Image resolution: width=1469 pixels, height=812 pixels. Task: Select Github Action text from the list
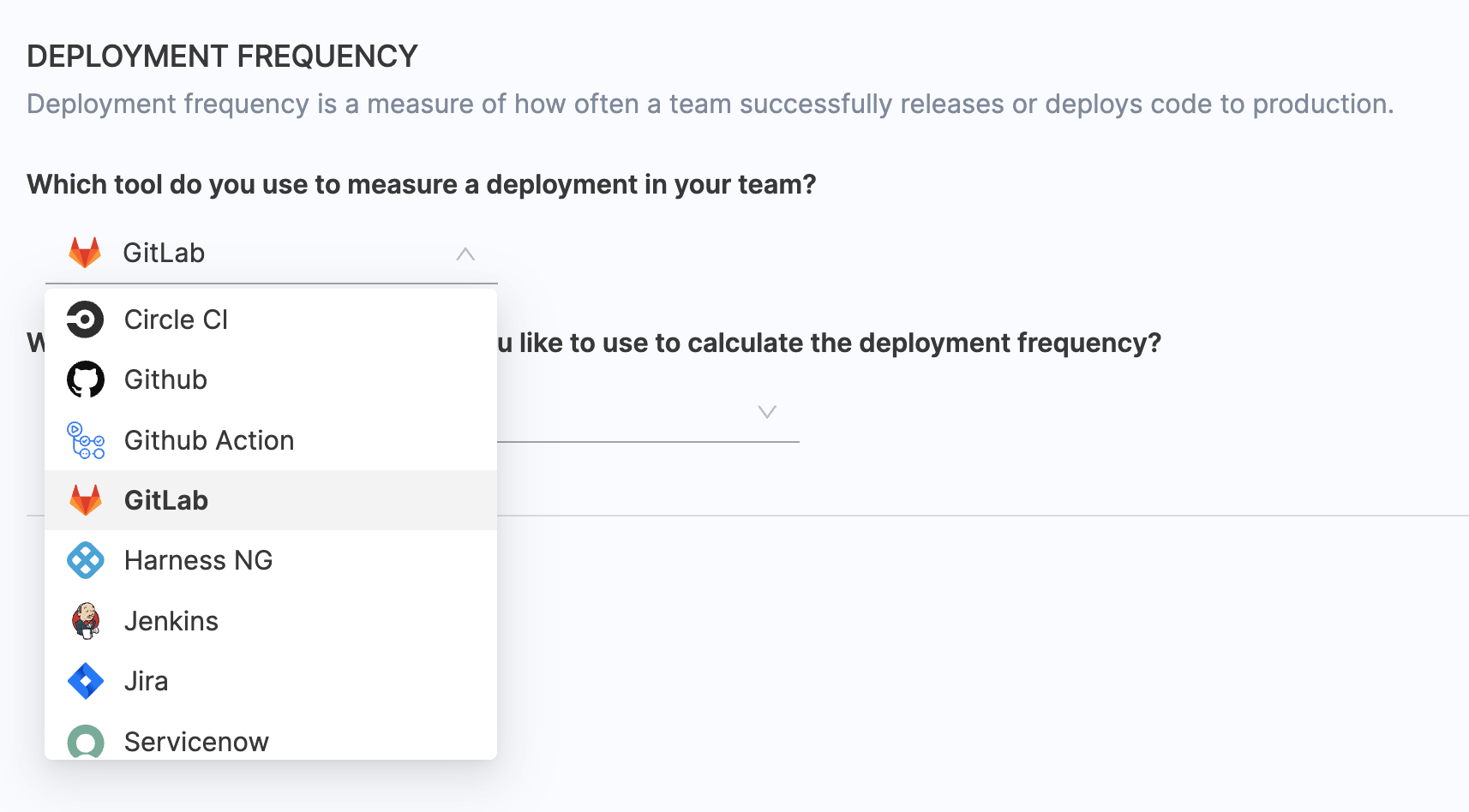[209, 441]
